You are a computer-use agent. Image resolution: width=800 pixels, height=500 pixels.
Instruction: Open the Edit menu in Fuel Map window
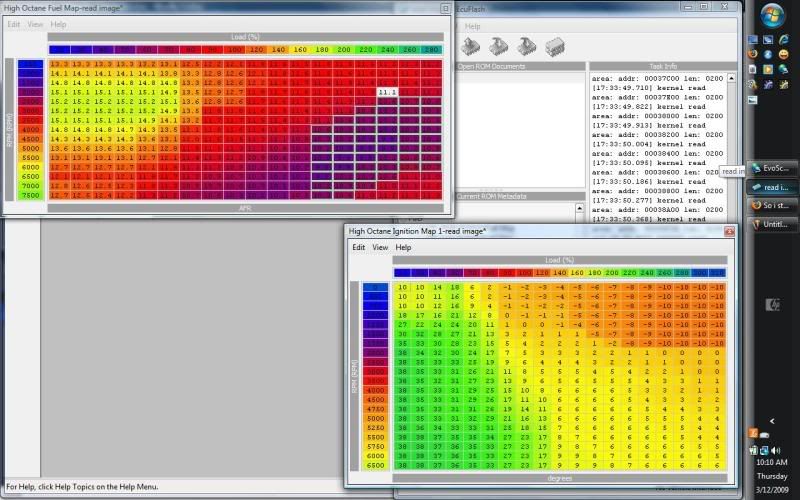(x=13, y=24)
